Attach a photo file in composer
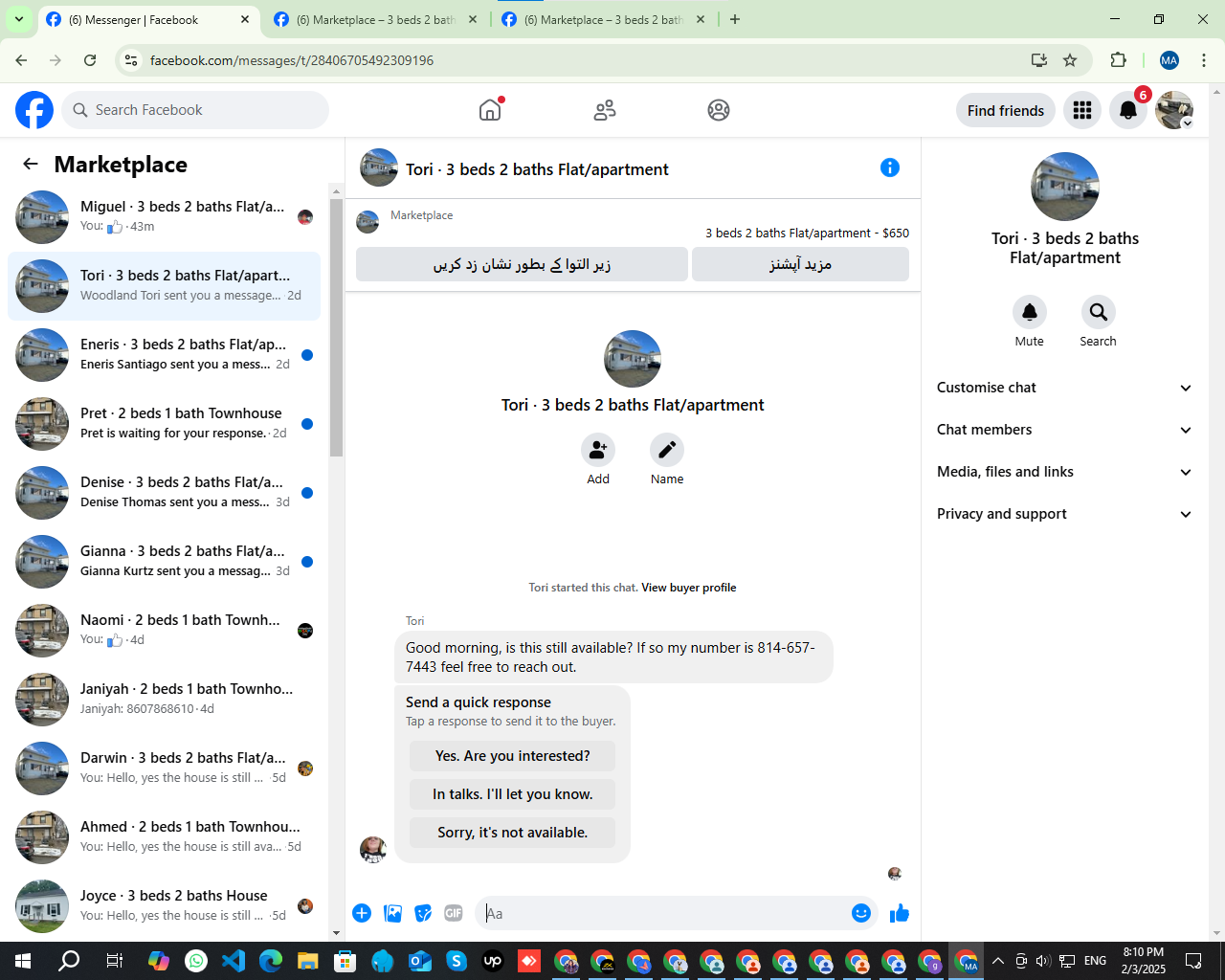The width and height of the screenshot is (1225, 980). (393, 913)
